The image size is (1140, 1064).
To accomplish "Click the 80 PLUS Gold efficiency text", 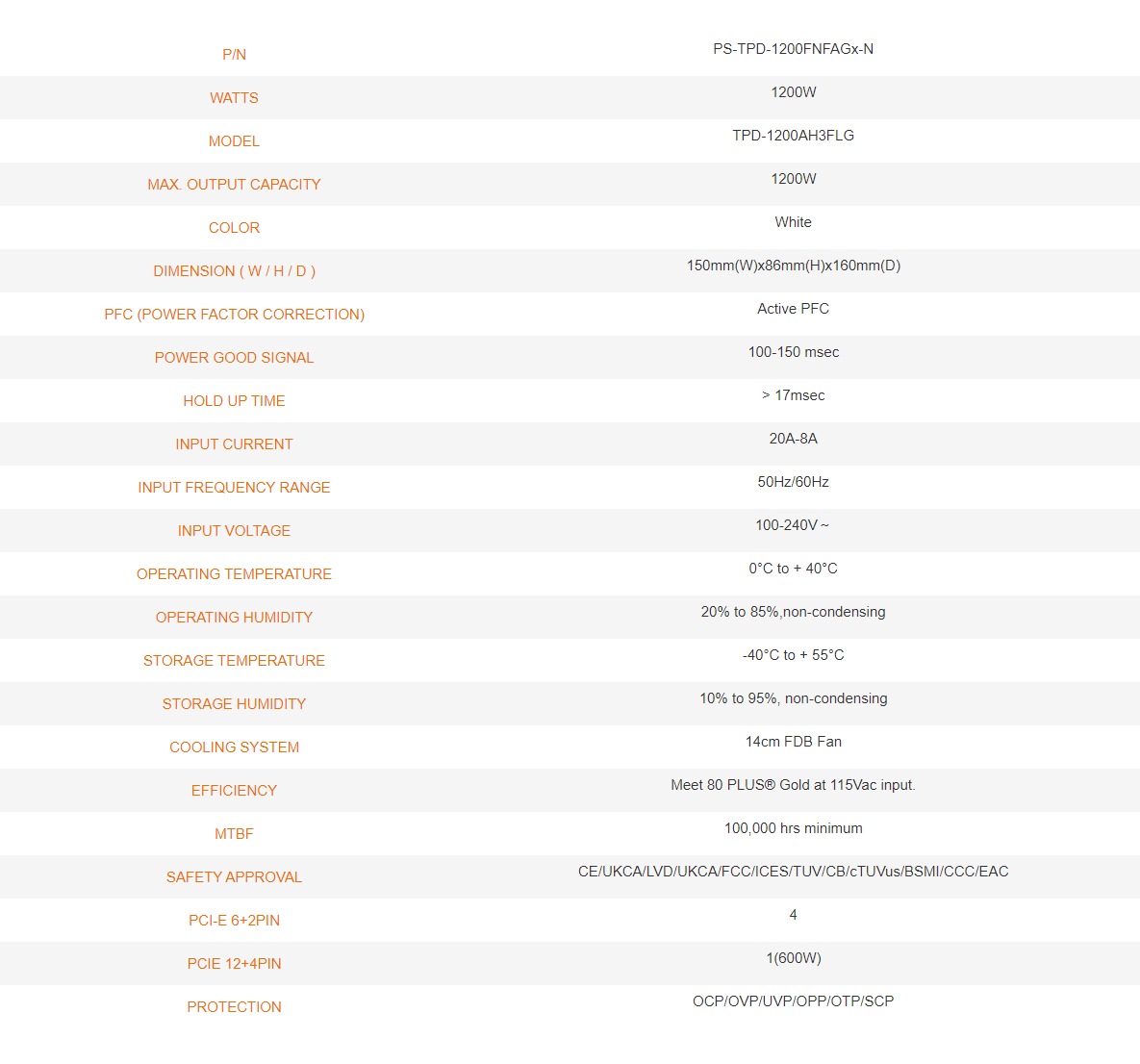I will 794,785.
